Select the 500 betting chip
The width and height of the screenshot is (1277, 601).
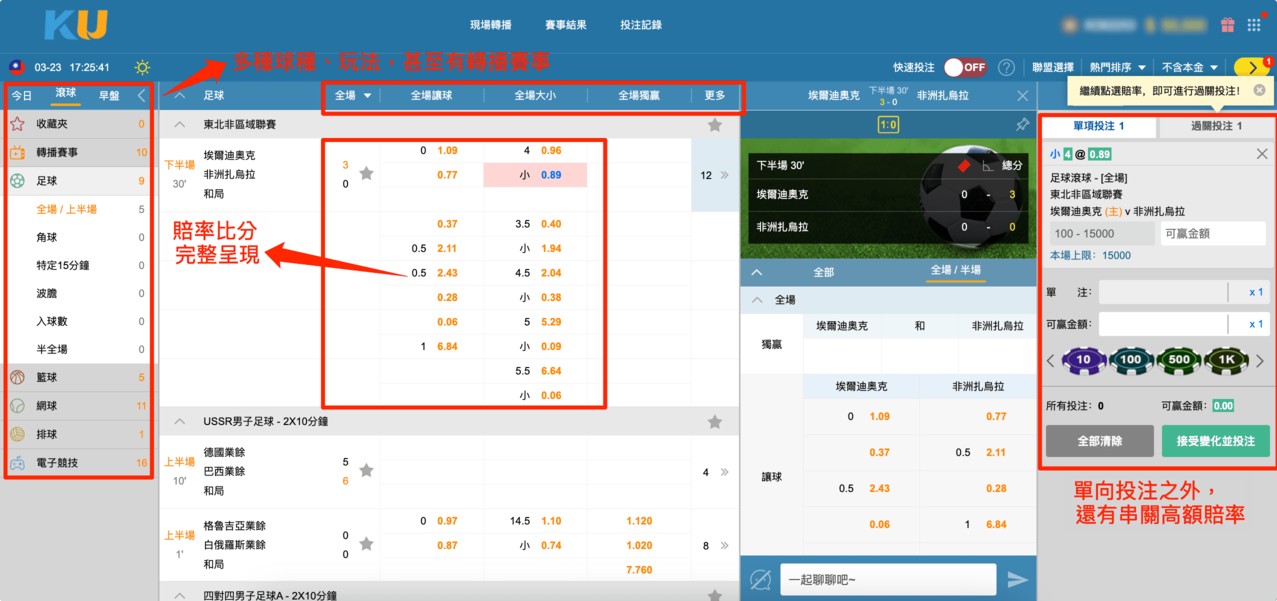tap(1179, 360)
